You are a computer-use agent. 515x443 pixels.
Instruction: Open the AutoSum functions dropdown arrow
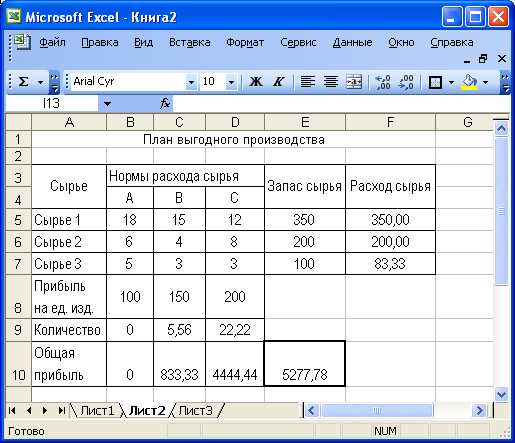(x=41, y=82)
